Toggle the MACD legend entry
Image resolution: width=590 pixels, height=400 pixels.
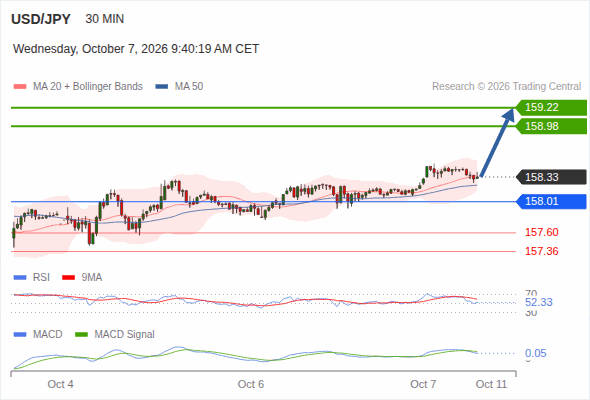[38, 334]
